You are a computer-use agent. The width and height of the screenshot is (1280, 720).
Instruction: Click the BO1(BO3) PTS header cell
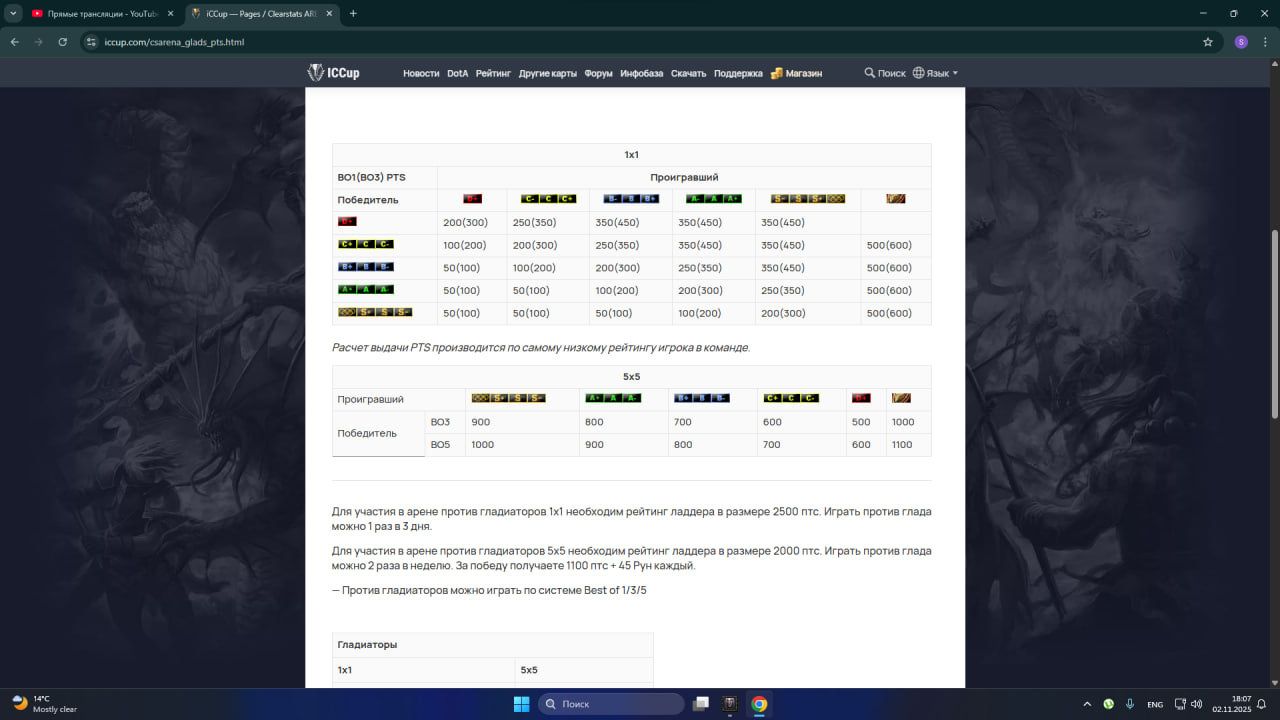[x=385, y=177]
